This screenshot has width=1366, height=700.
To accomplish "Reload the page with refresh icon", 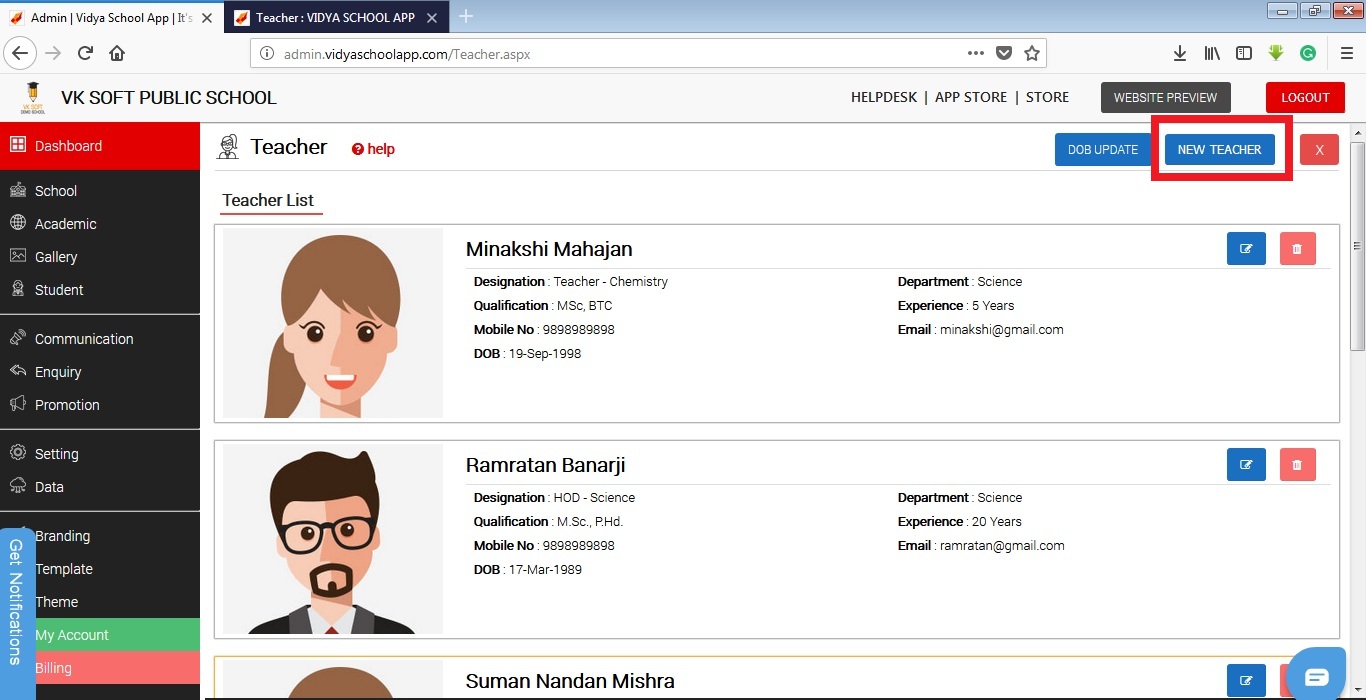I will click(85, 53).
